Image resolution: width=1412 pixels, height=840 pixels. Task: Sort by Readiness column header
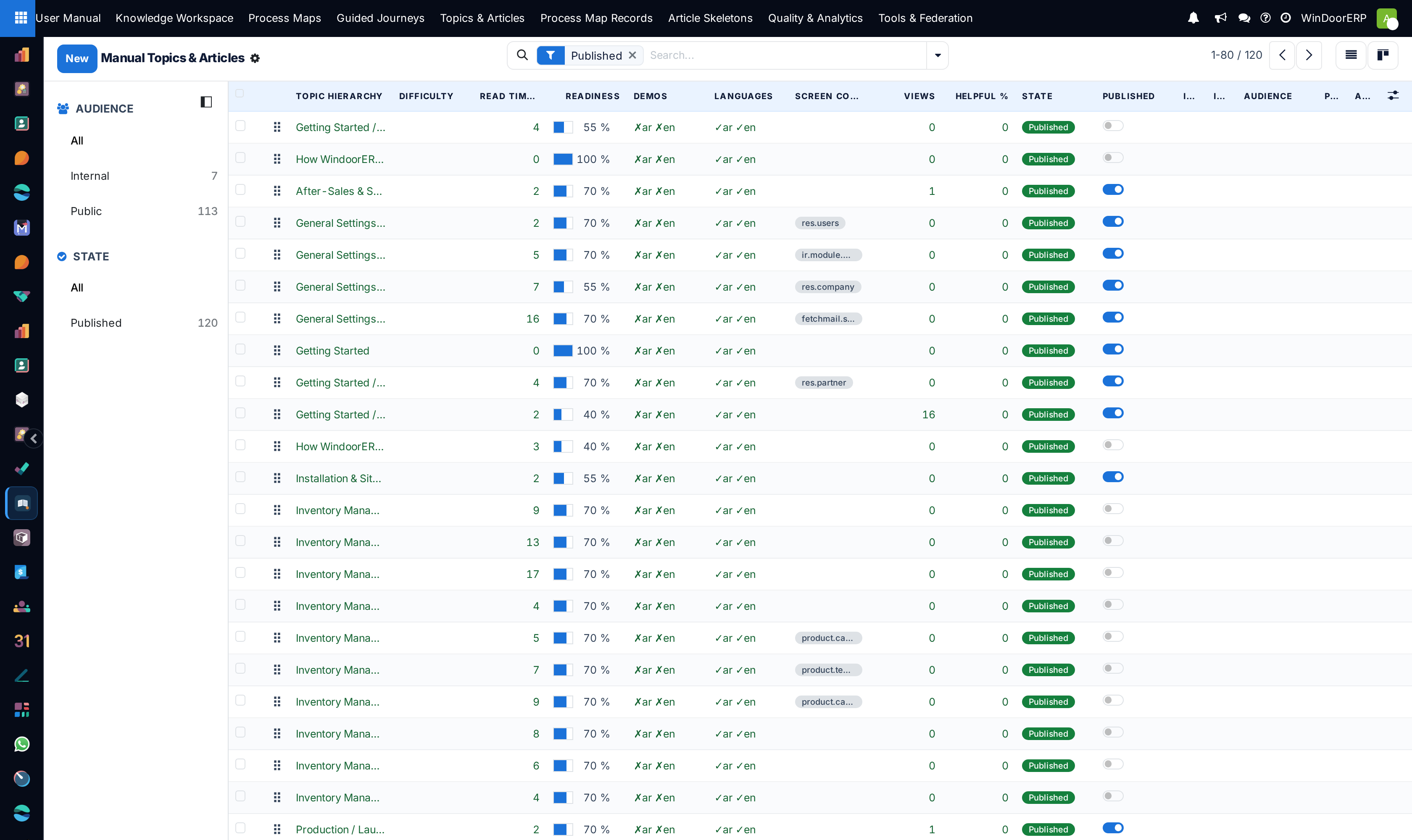tap(593, 96)
